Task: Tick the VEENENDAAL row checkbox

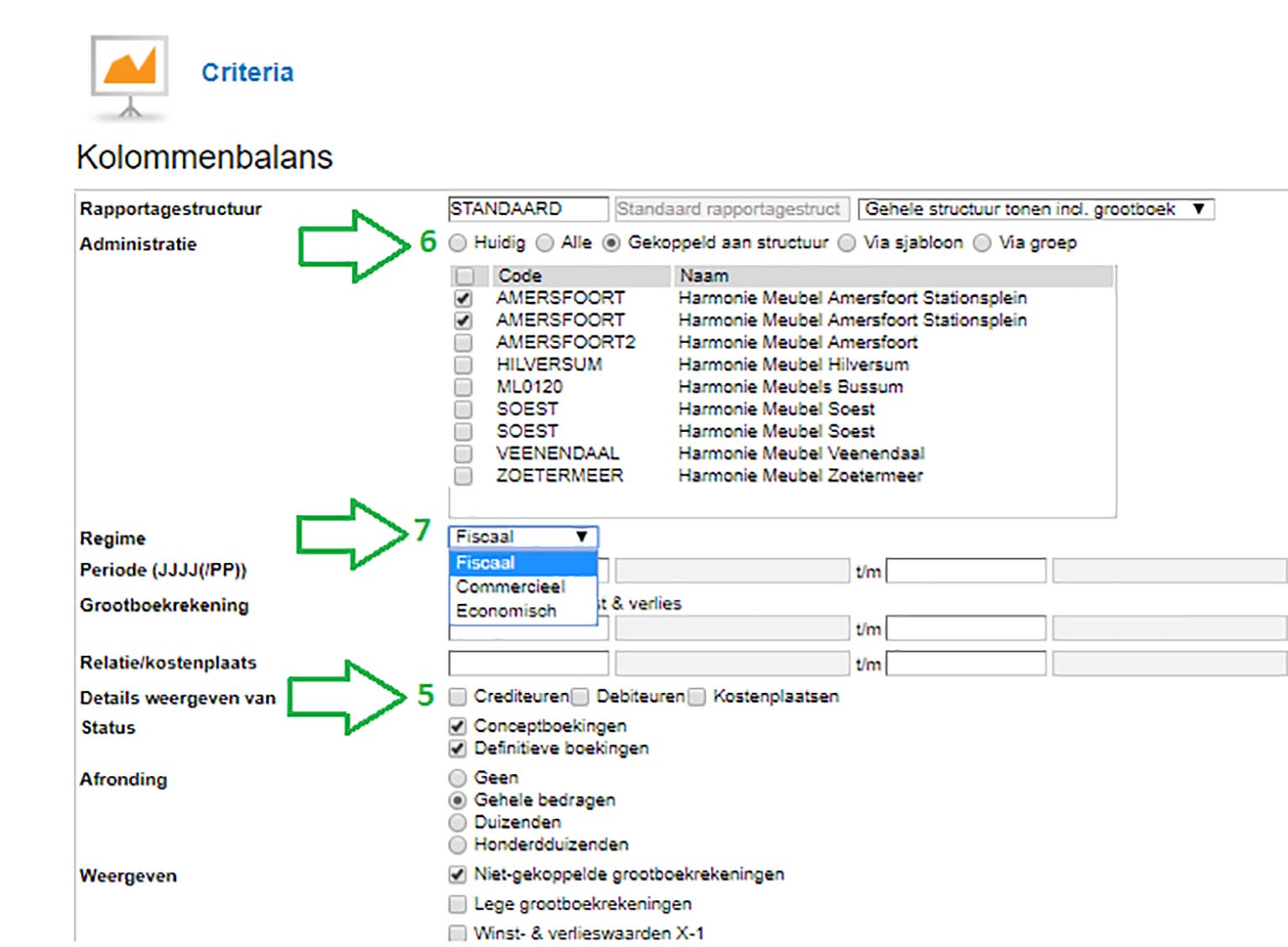Action: pyautogui.click(x=463, y=454)
